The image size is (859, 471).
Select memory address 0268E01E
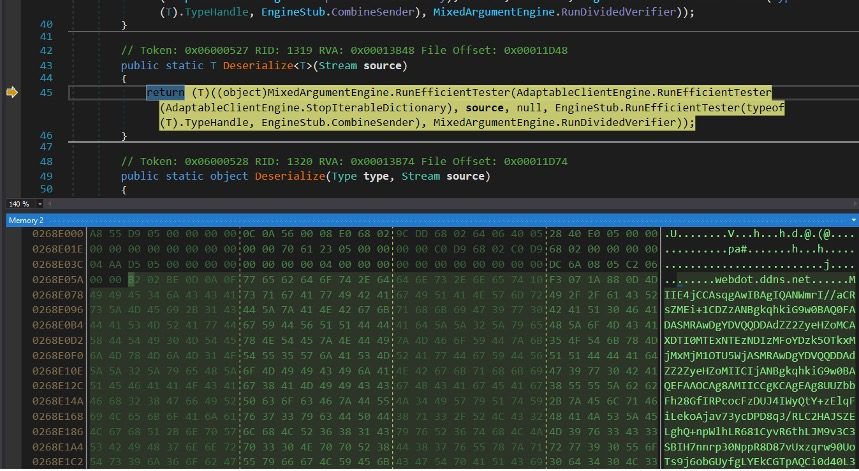[58, 250]
